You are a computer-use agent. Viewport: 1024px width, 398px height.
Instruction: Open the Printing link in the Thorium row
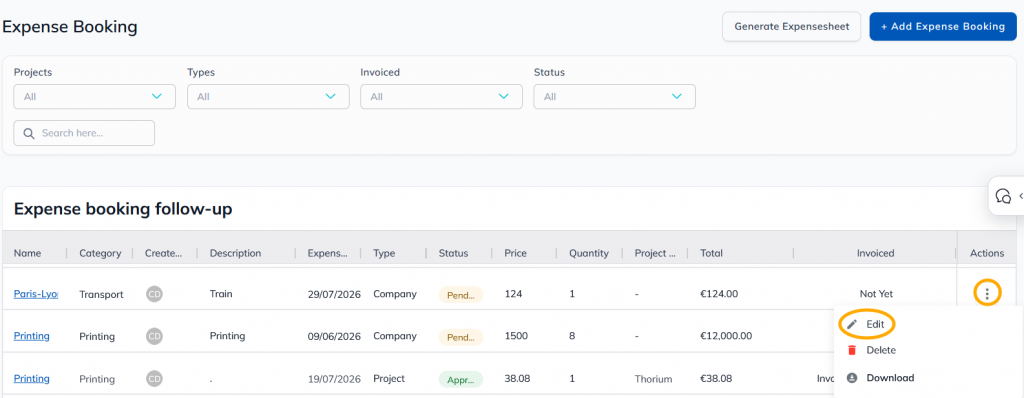tap(31, 378)
